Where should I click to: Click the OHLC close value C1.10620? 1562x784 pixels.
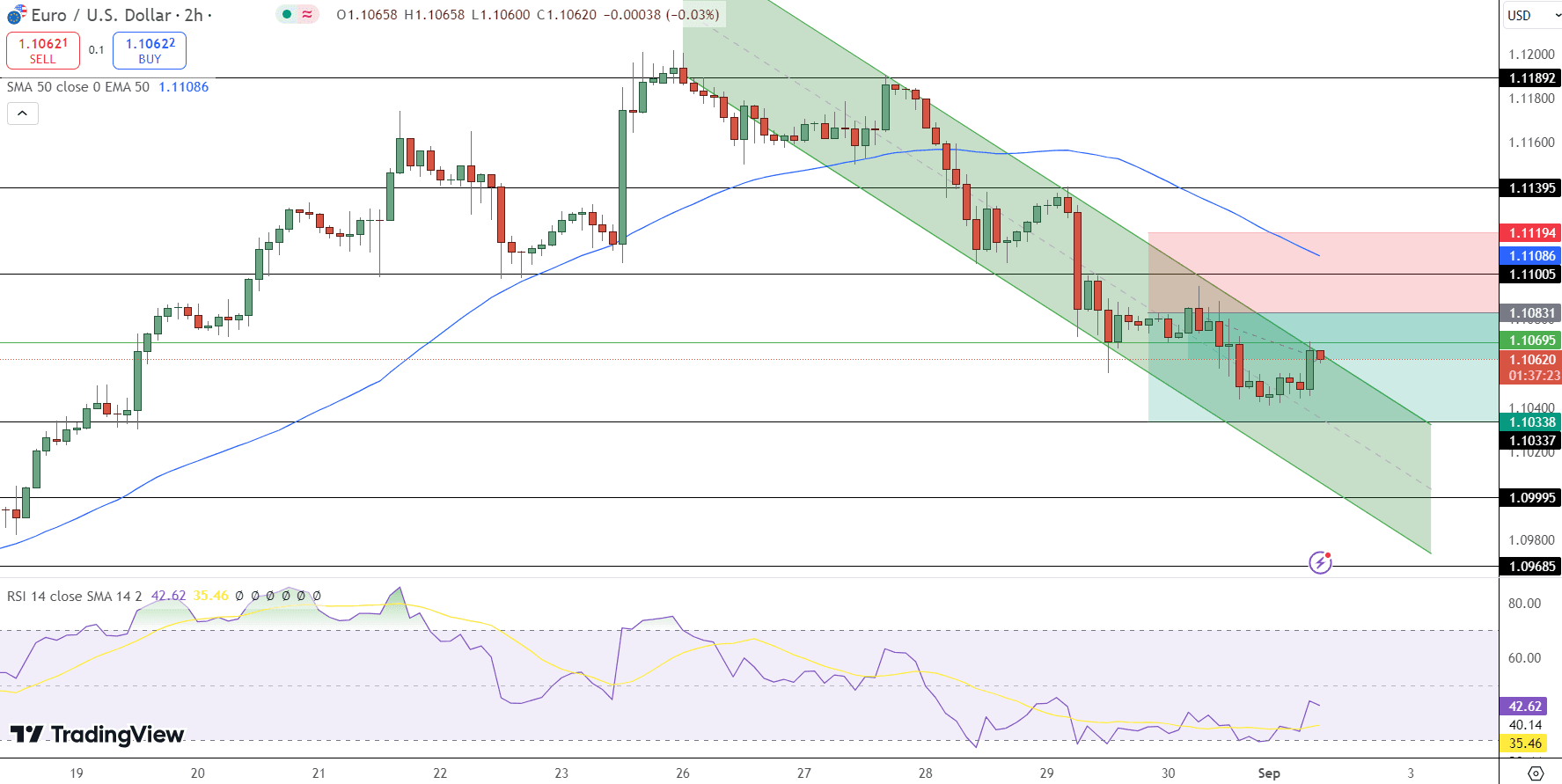pos(567,15)
